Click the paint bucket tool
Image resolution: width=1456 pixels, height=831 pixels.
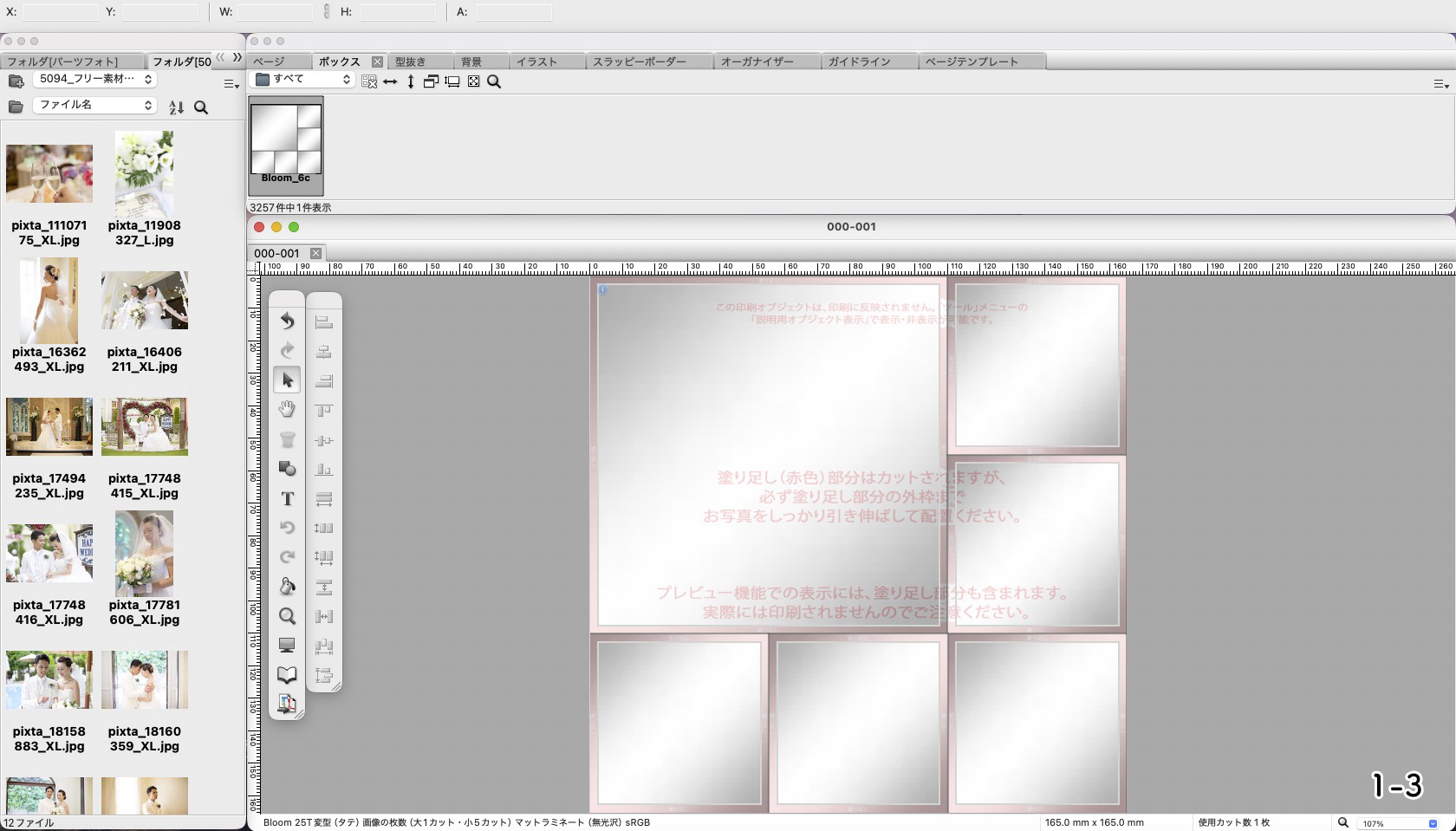pos(287,587)
